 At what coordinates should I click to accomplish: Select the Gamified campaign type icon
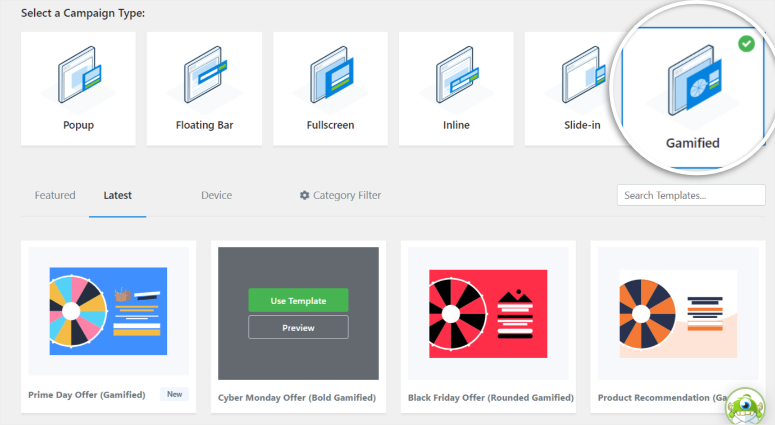coord(692,90)
